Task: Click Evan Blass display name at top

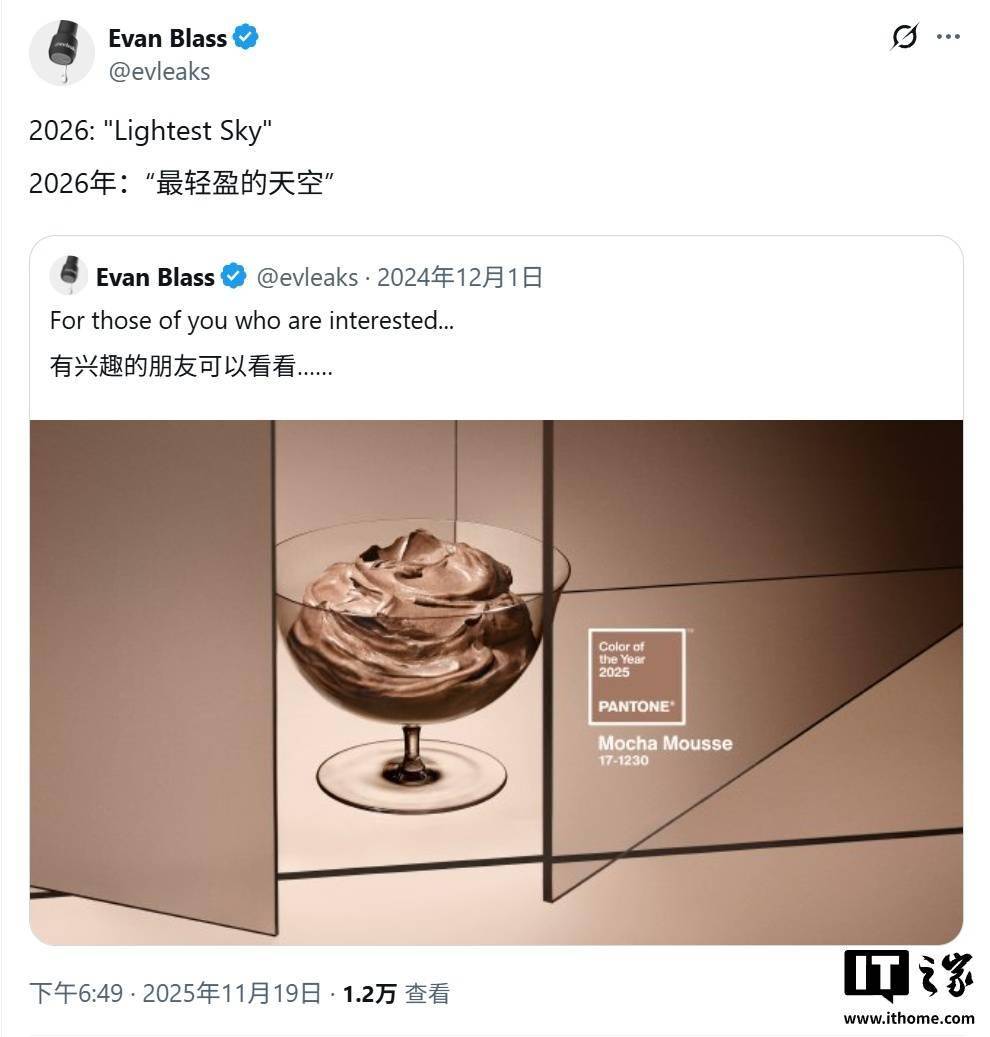Action: 167,38
